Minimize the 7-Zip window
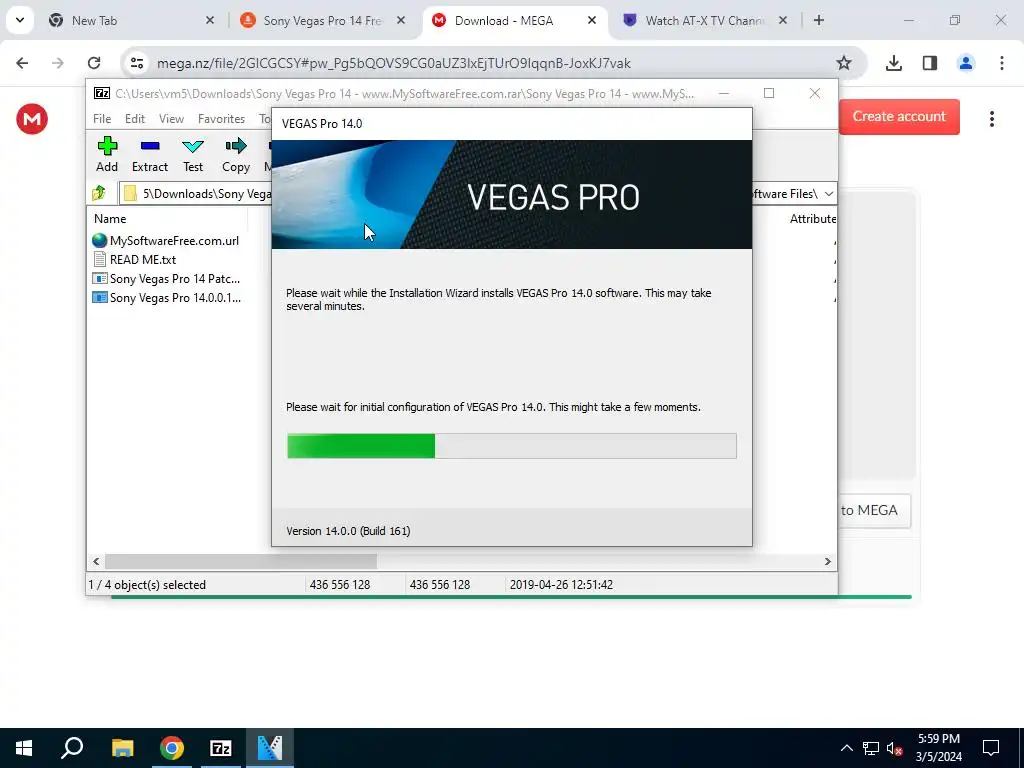Viewport: 1024px width, 768px height. click(x=724, y=93)
